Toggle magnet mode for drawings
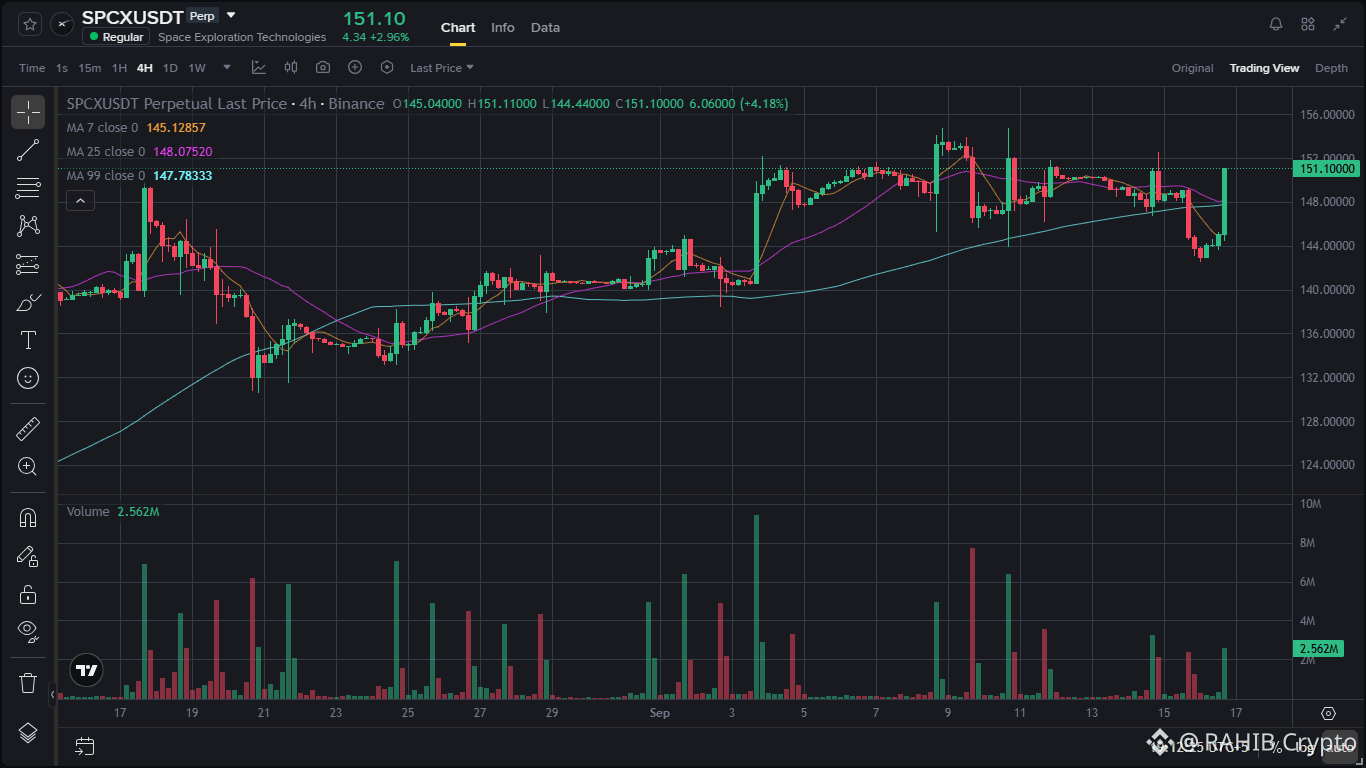 [28, 518]
